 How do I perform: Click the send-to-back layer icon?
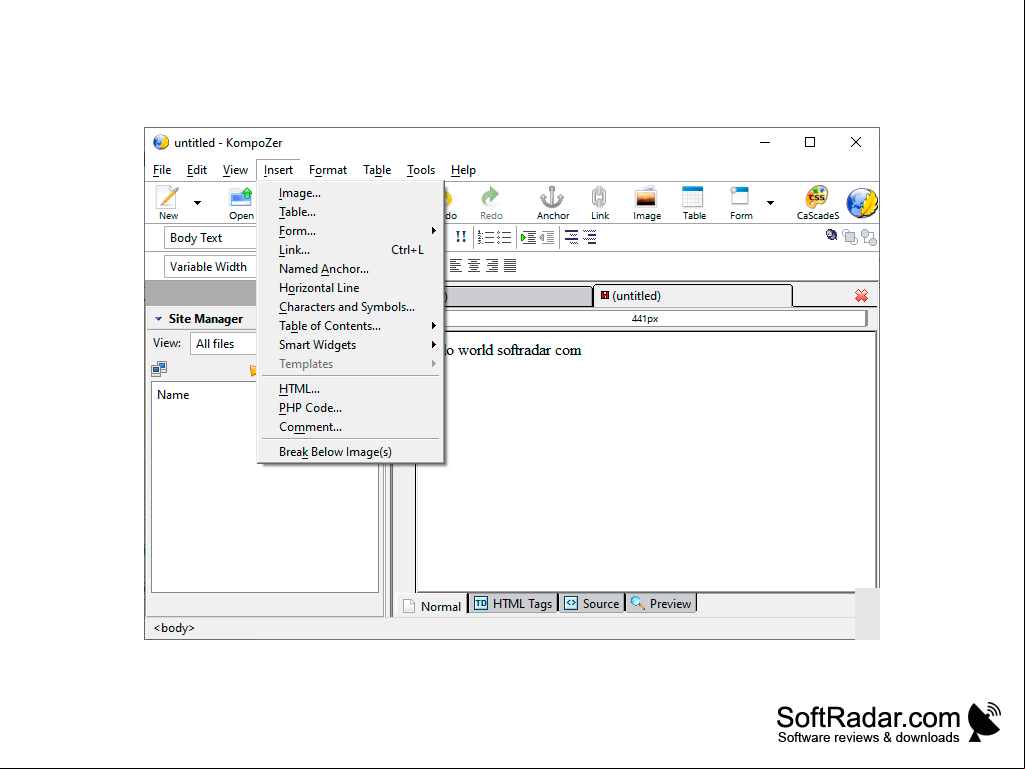pos(869,237)
